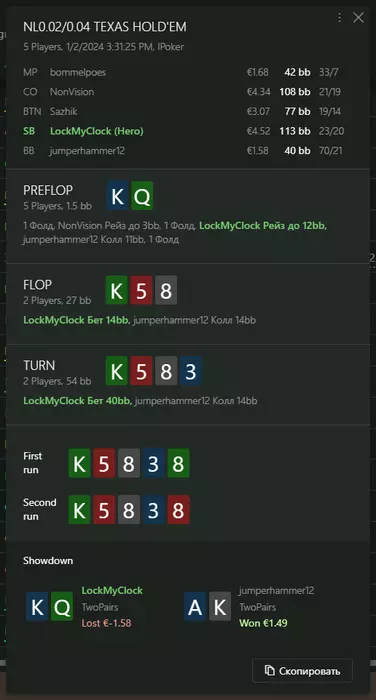
Task: Click the green King flop card
Action: pyautogui.click(x=117, y=290)
